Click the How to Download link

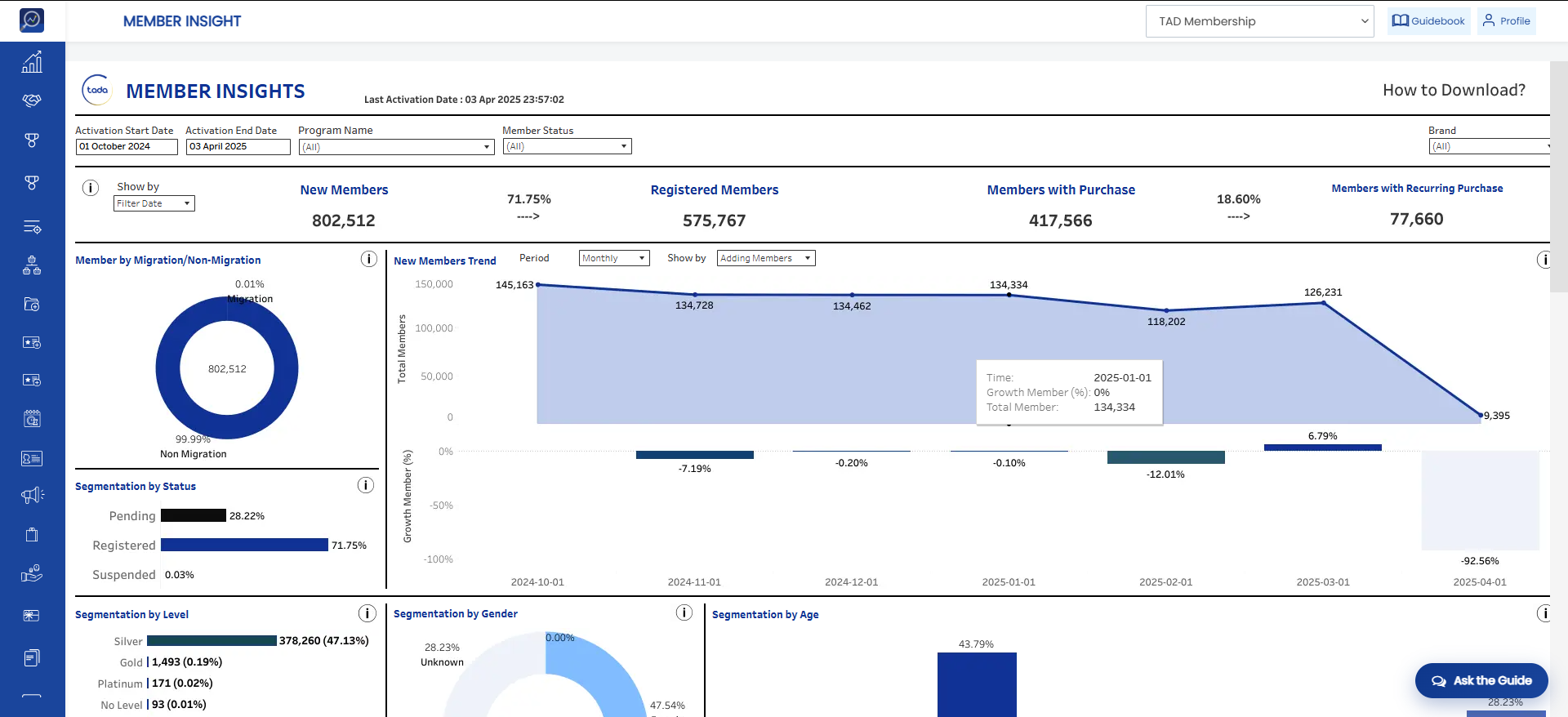[x=1454, y=90]
